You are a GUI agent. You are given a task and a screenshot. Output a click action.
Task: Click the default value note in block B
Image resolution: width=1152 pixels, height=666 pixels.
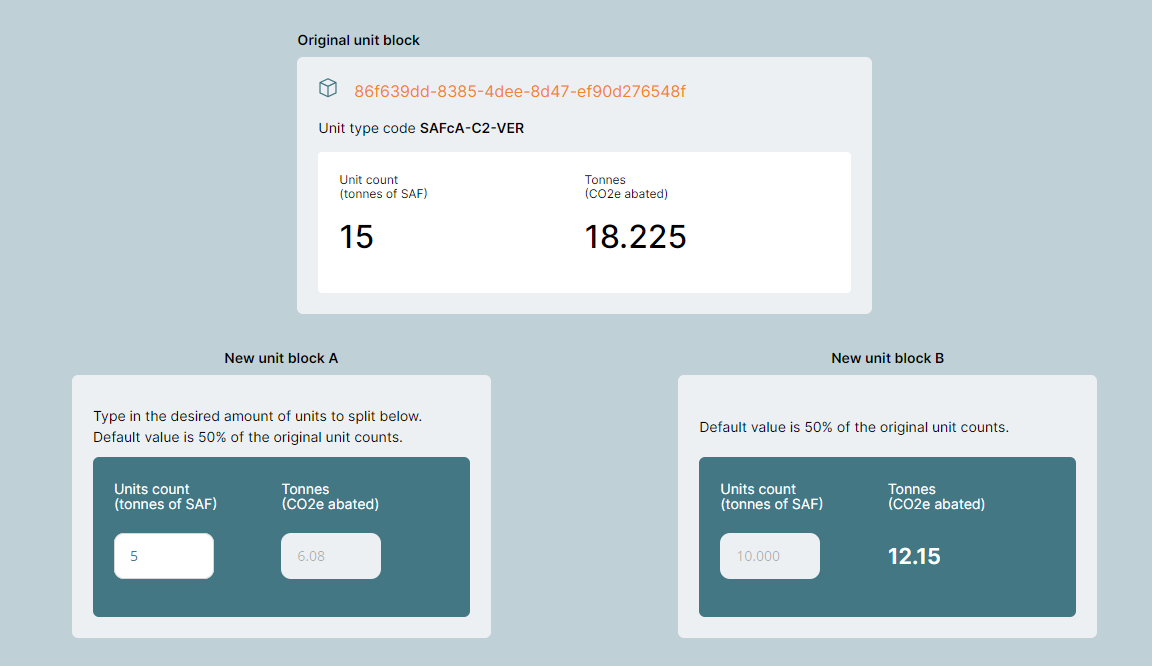point(854,427)
